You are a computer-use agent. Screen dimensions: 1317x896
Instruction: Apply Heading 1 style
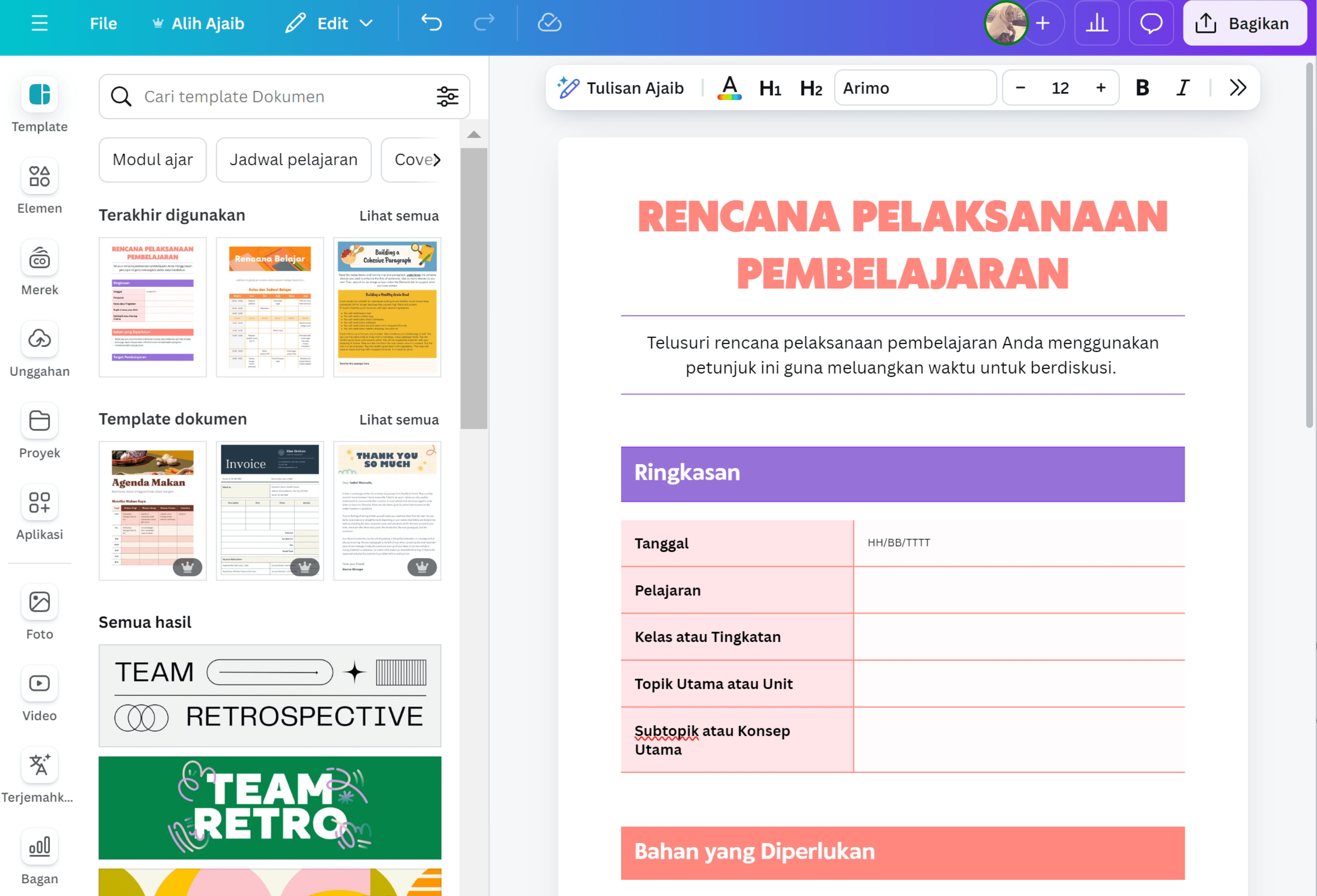(x=770, y=88)
